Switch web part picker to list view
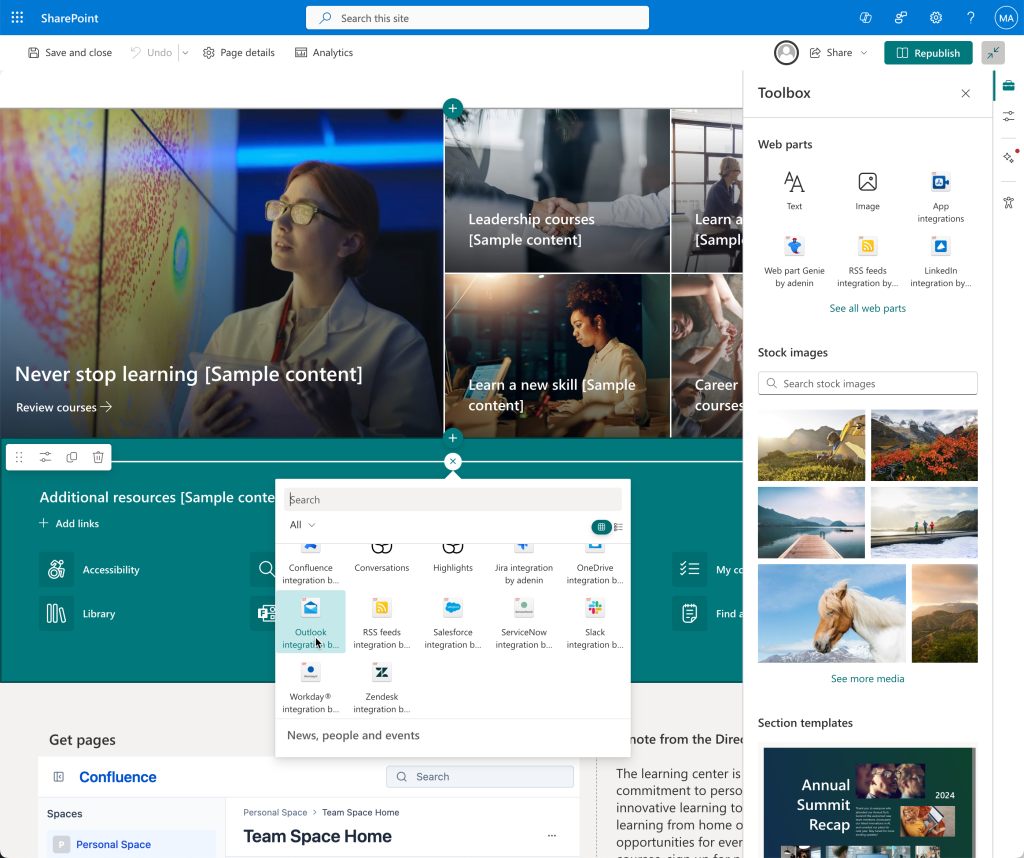Screen dimensions: 1024x858 point(618,527)
